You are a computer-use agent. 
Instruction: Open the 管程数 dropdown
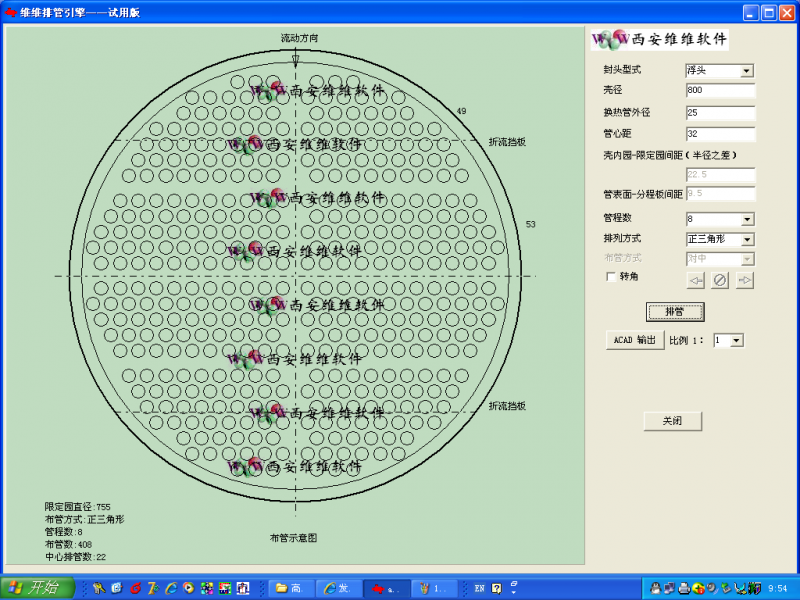[x=747, y=219]
